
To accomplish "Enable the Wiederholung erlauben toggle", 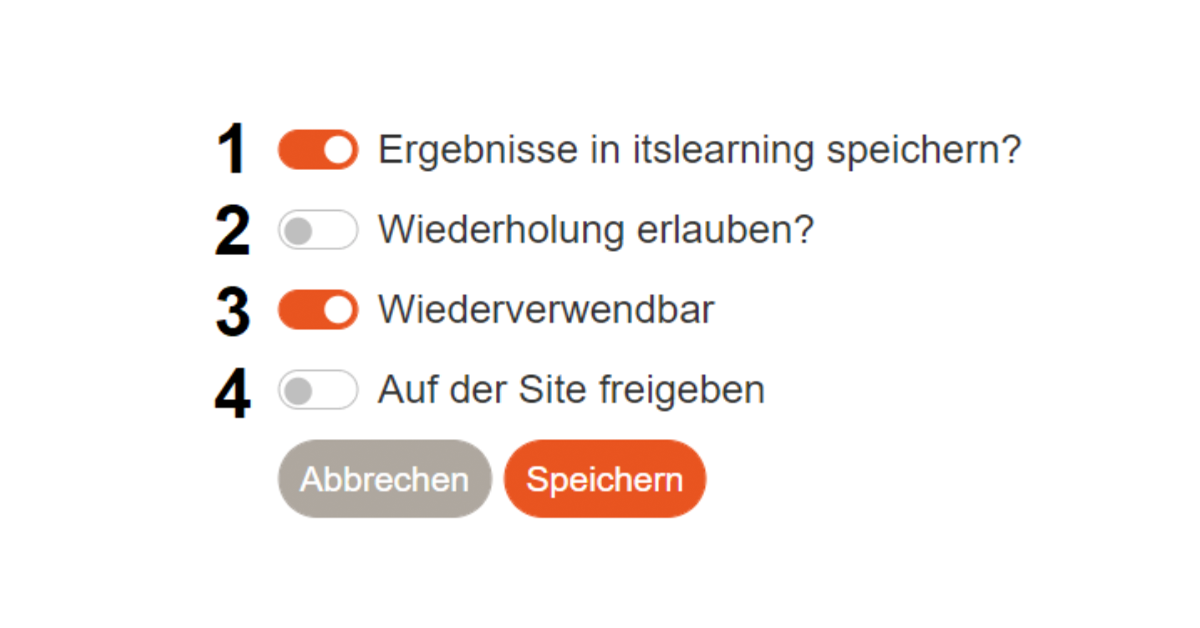I will (x=317, y=230).
